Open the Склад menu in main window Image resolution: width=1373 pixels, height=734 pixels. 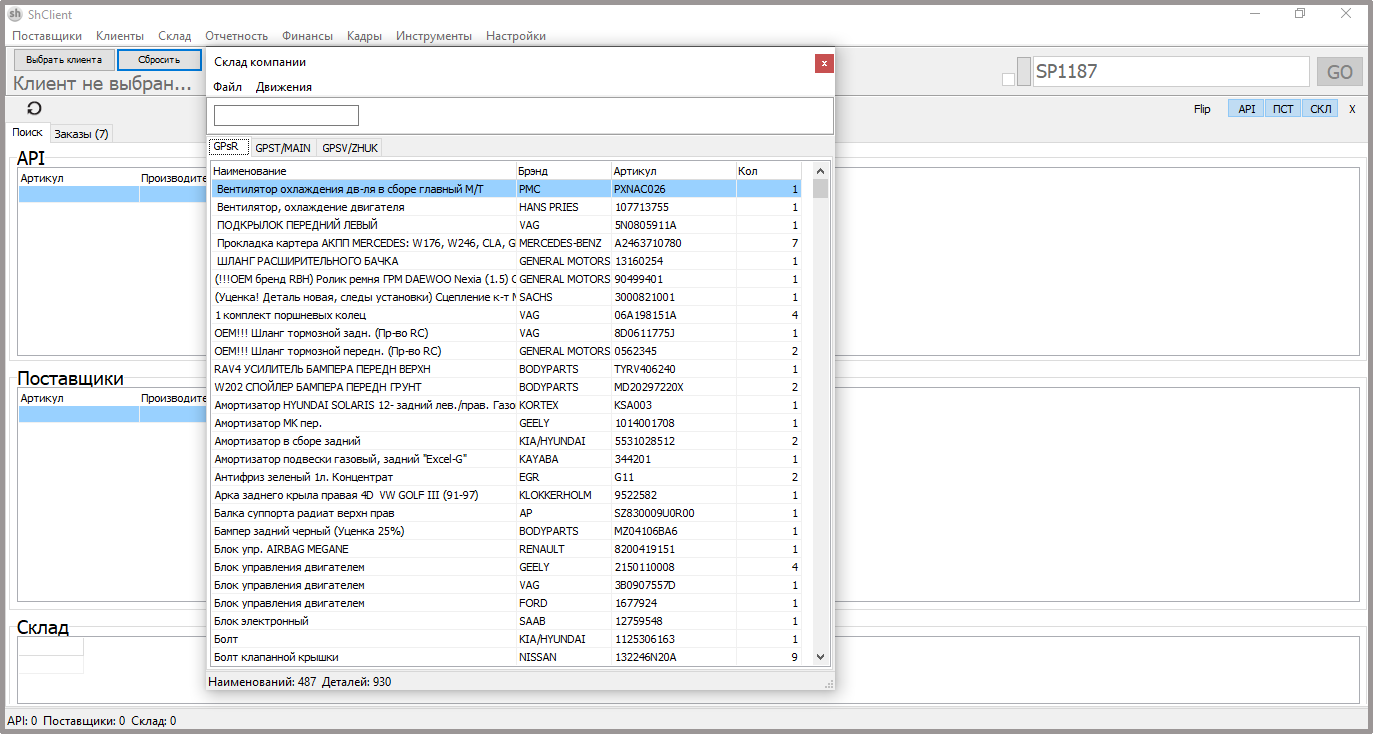click(x=175, y=36)
